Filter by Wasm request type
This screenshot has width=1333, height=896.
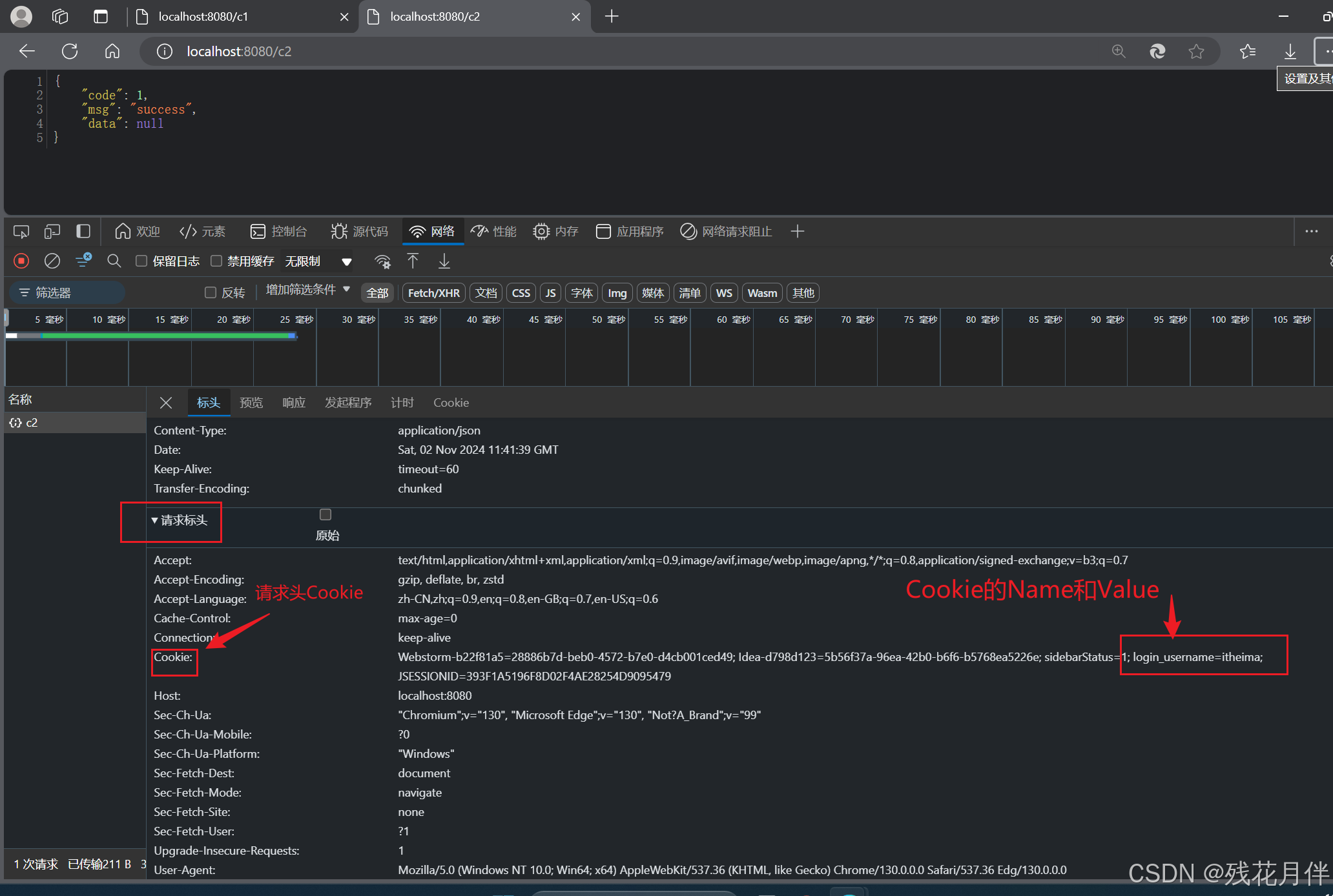tap(762, 293)
